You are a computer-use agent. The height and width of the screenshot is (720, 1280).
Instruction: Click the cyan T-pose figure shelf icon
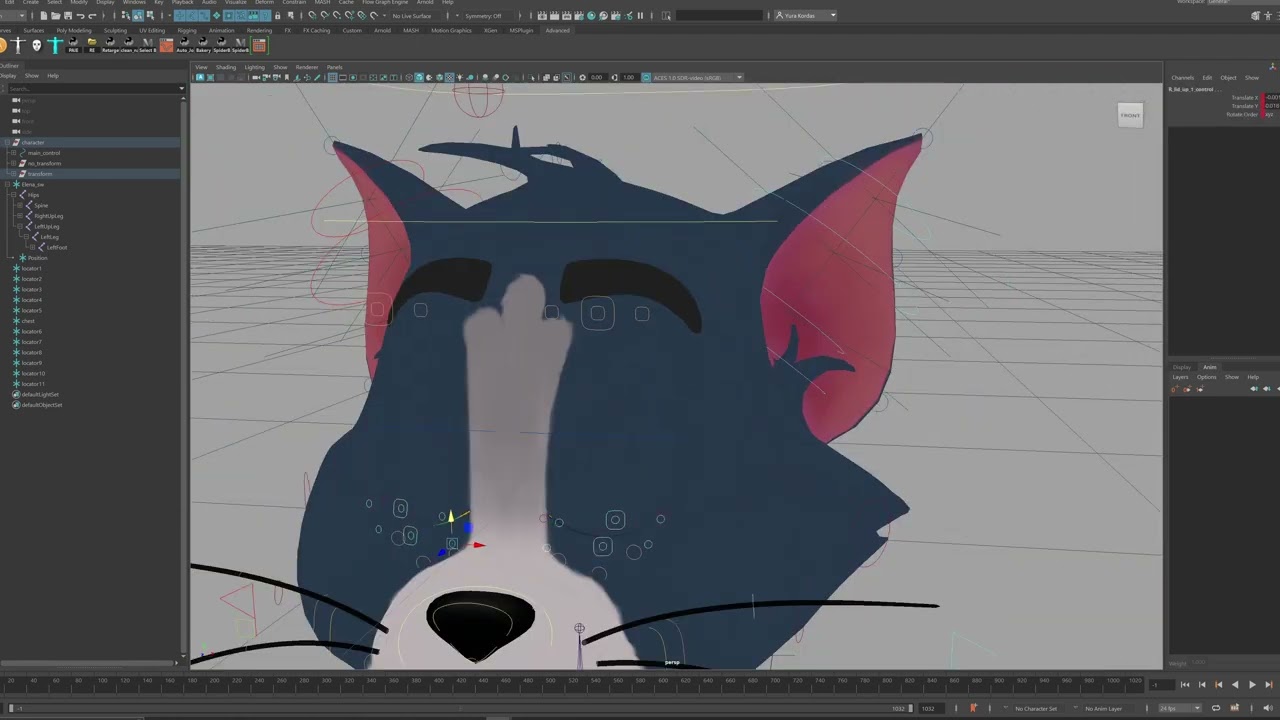[55, 45]
